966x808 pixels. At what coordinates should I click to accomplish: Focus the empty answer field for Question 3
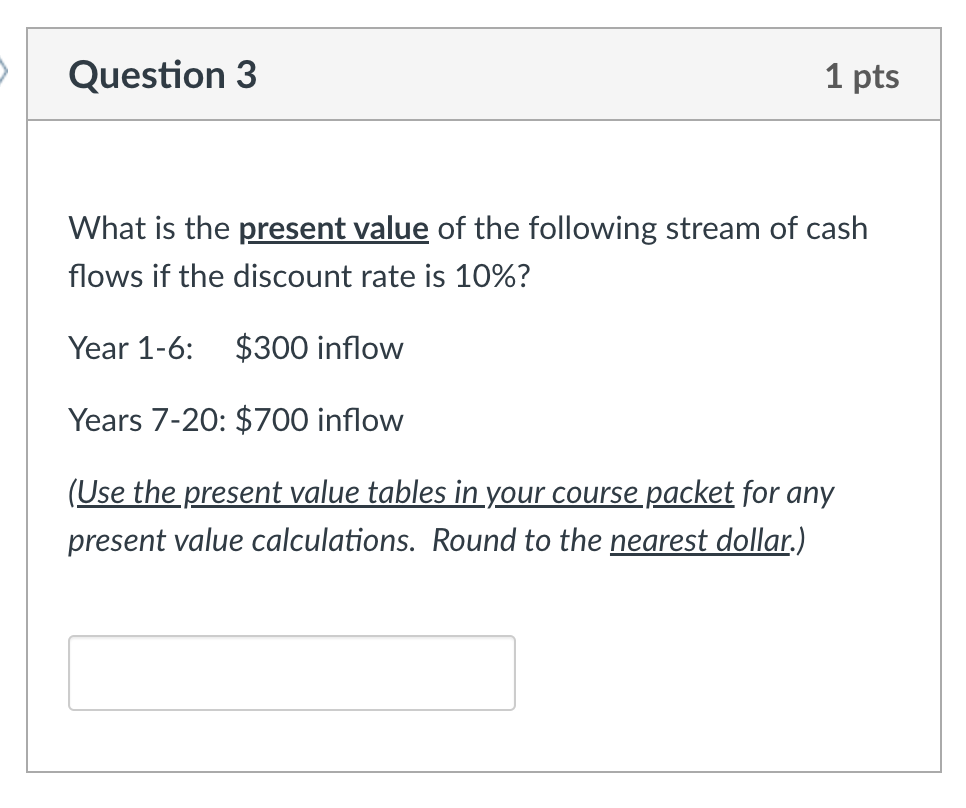[x=291, y=672]
